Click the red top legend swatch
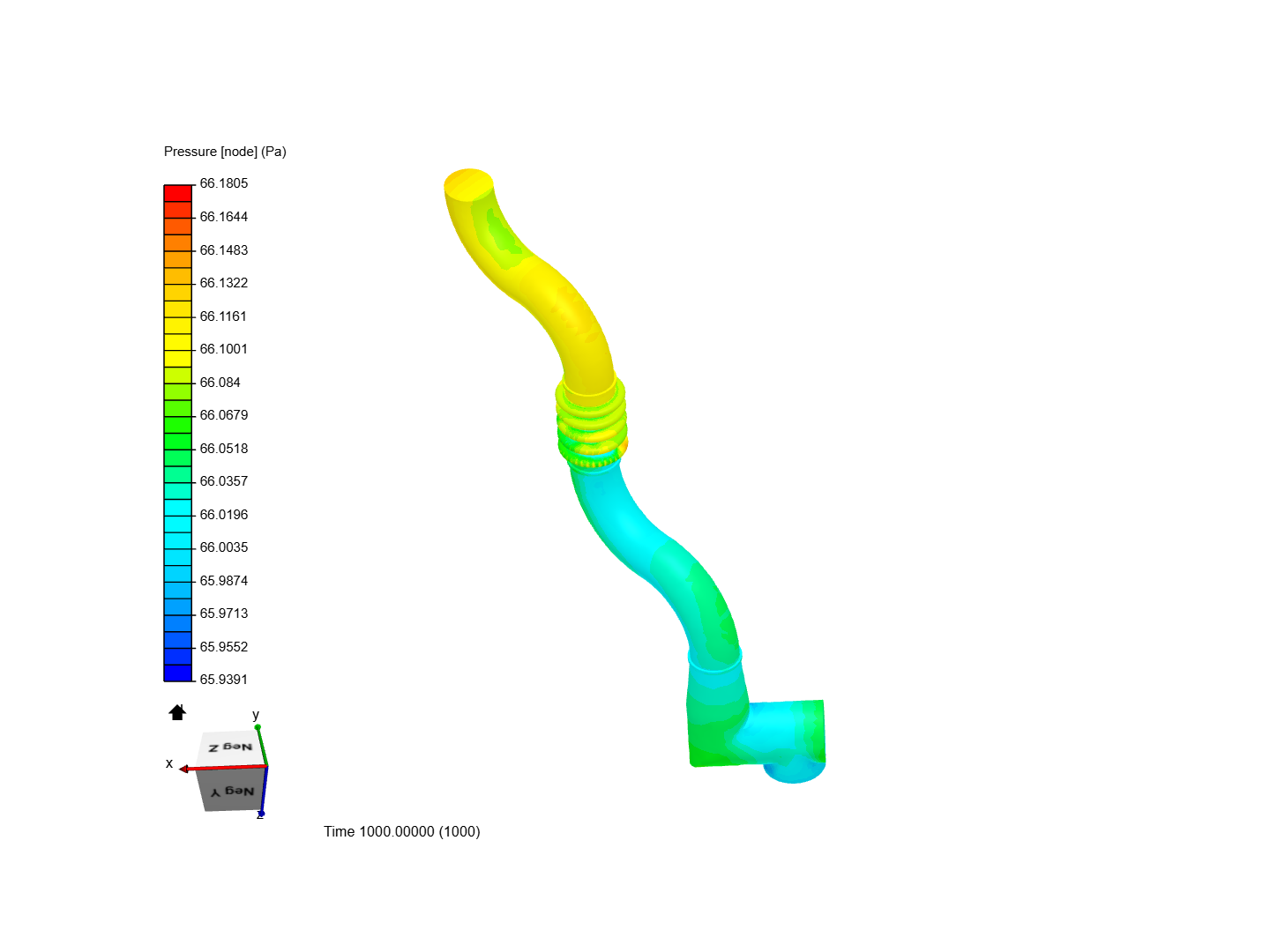The image size is (1270, 952). click(178, 193)
